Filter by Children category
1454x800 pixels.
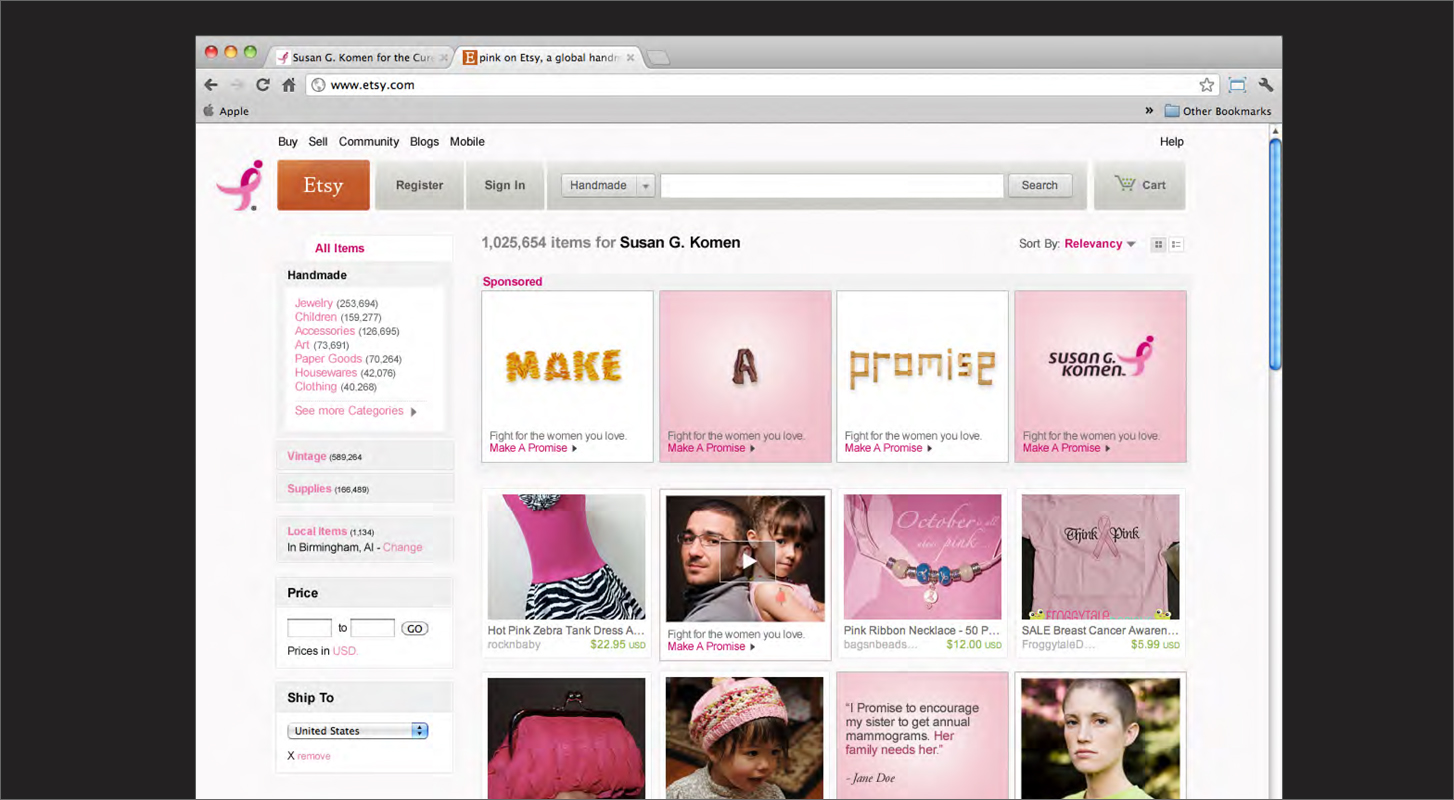point(316,317)
